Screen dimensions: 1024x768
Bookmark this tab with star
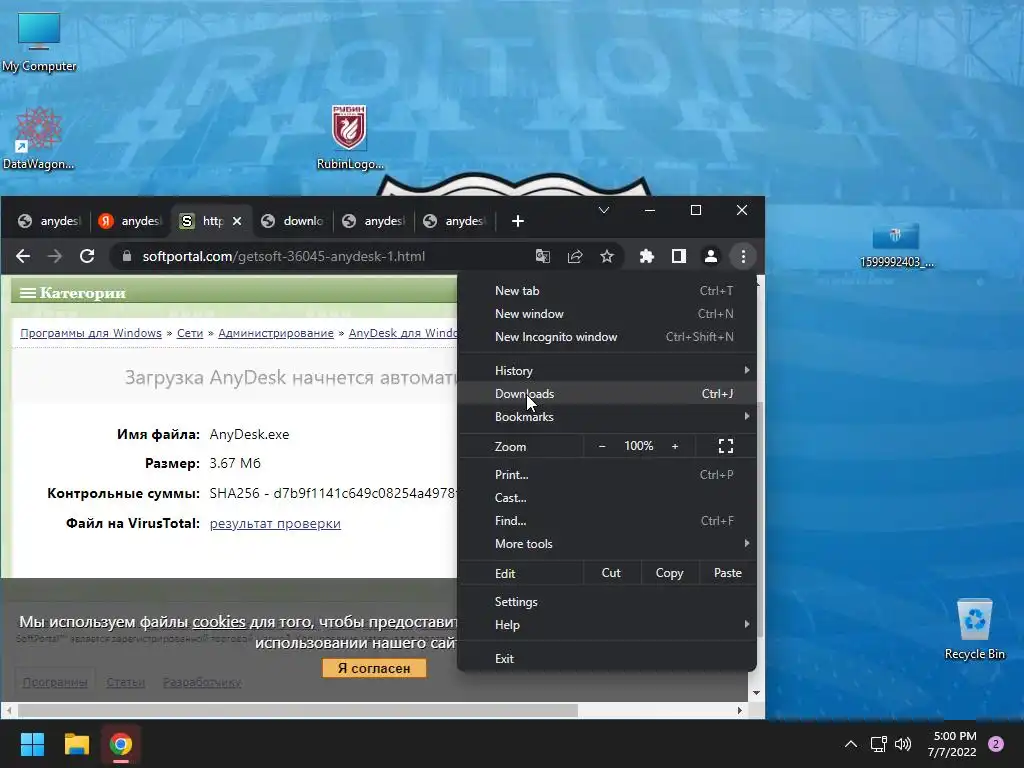607,257
